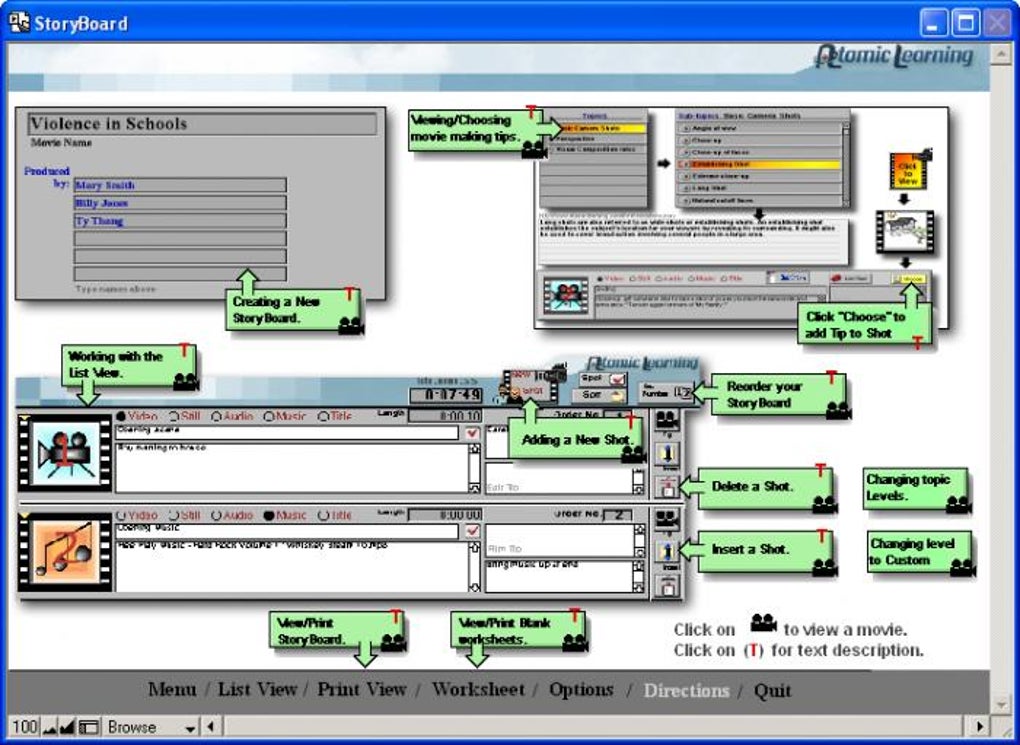Click red T on Click Choose to add Tip label
Image resolution: width=1020 pixels, height=745 pixels.
(918, 342)
